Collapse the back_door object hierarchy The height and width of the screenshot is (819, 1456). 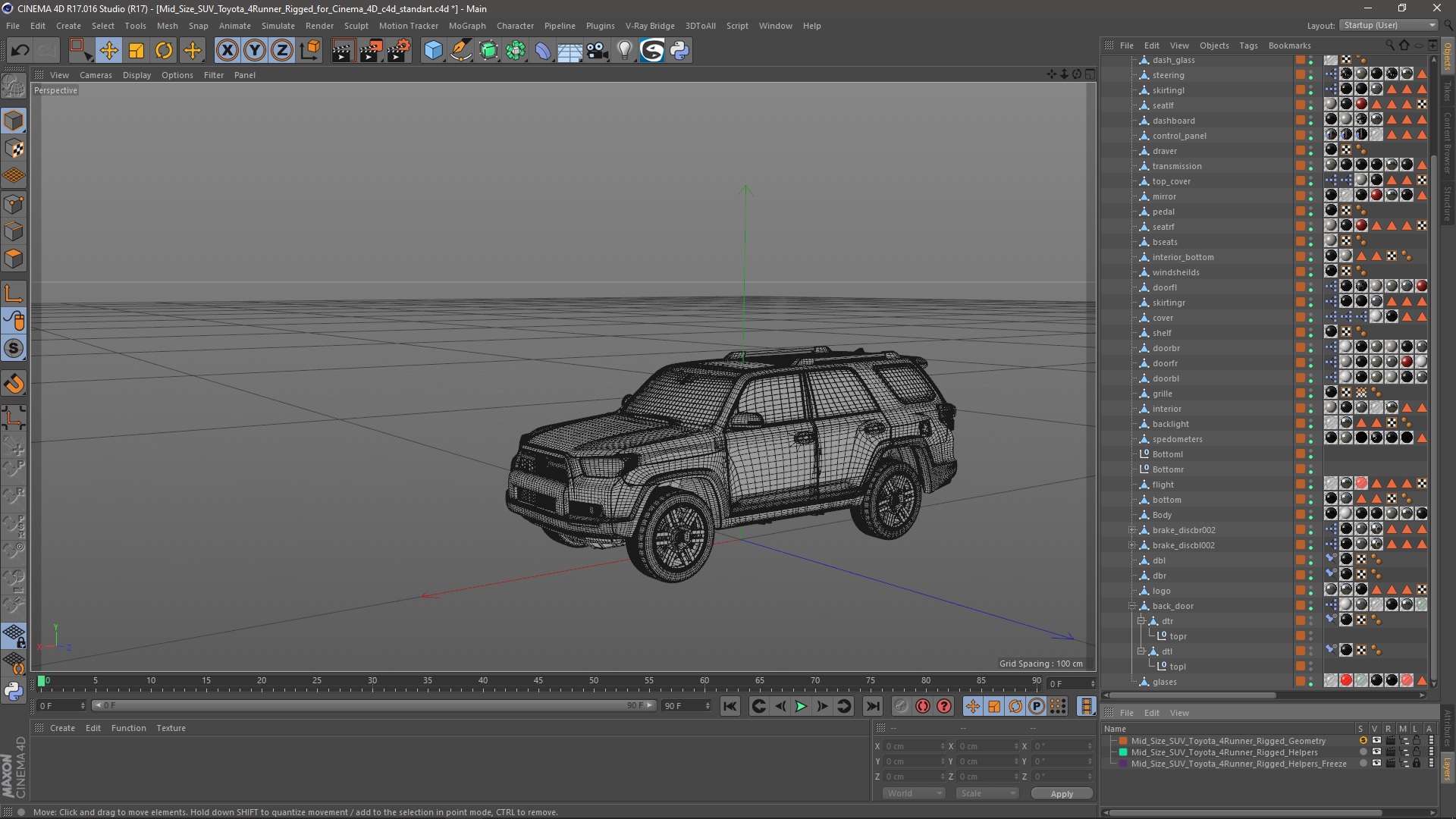(1132, 606)
